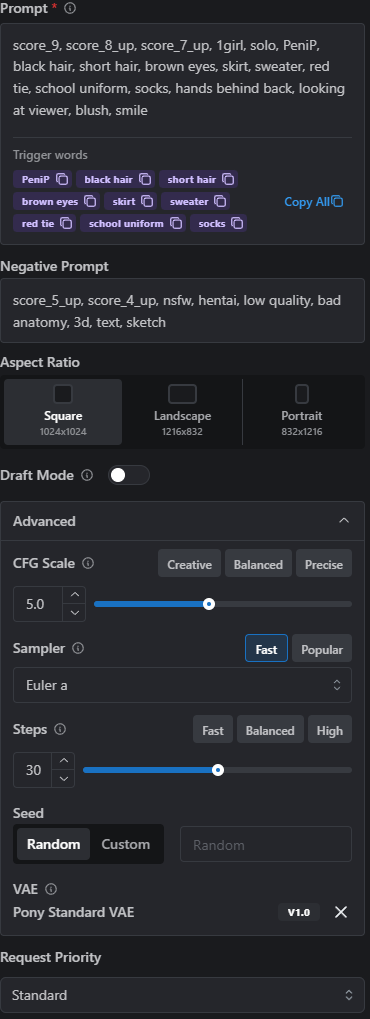Select the Popular sampler tab

322,649
